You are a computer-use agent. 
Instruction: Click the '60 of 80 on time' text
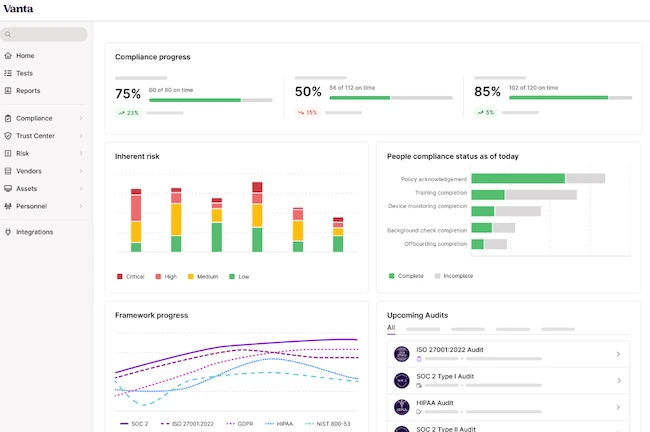(171, 90)
